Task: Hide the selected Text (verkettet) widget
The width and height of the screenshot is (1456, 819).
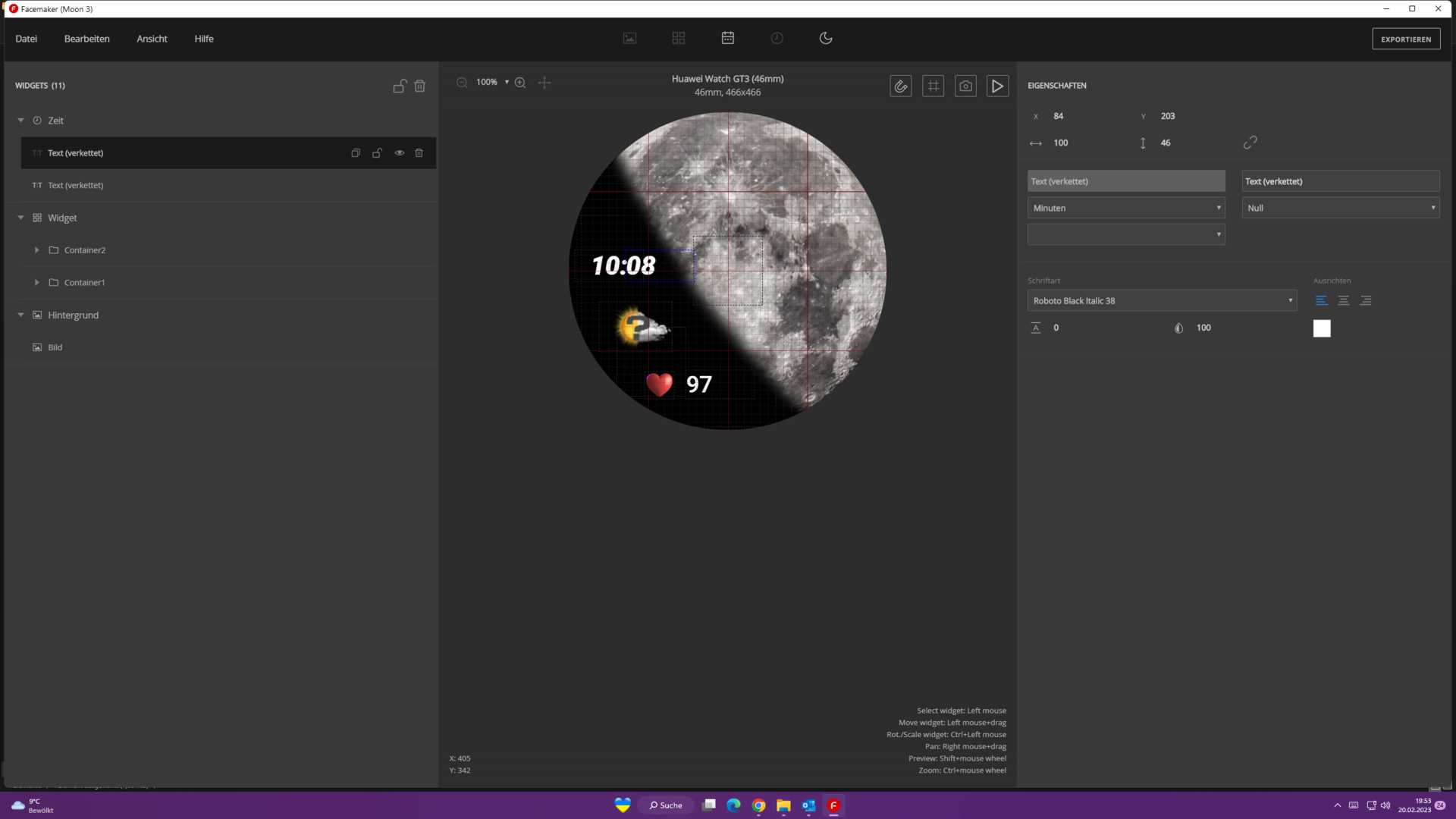Action: coord(399,153)
